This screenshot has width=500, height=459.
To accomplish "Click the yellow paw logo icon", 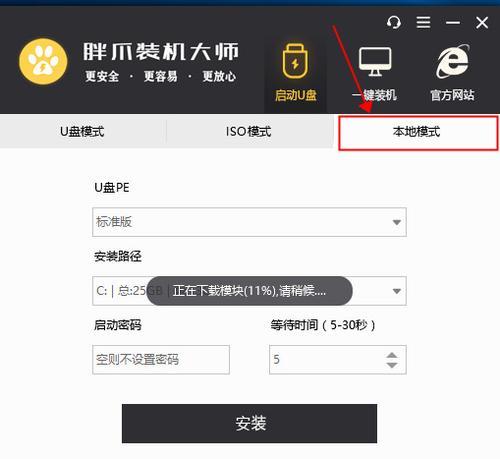I will [43, 61].
